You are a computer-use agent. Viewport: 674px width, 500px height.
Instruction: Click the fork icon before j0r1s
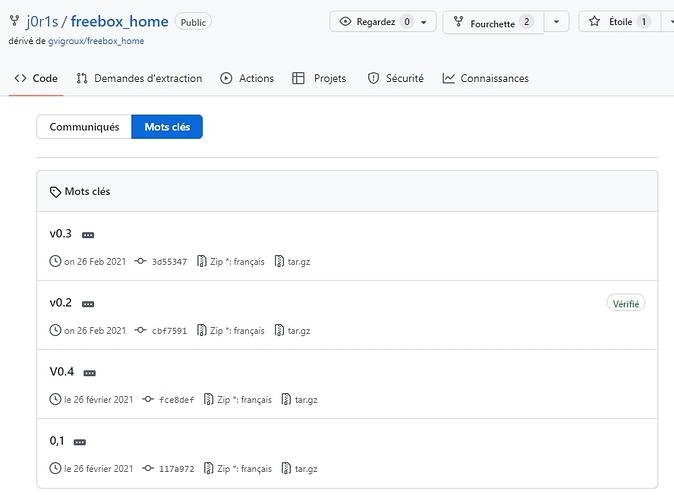pyautogui.click(x=15, y=21)
